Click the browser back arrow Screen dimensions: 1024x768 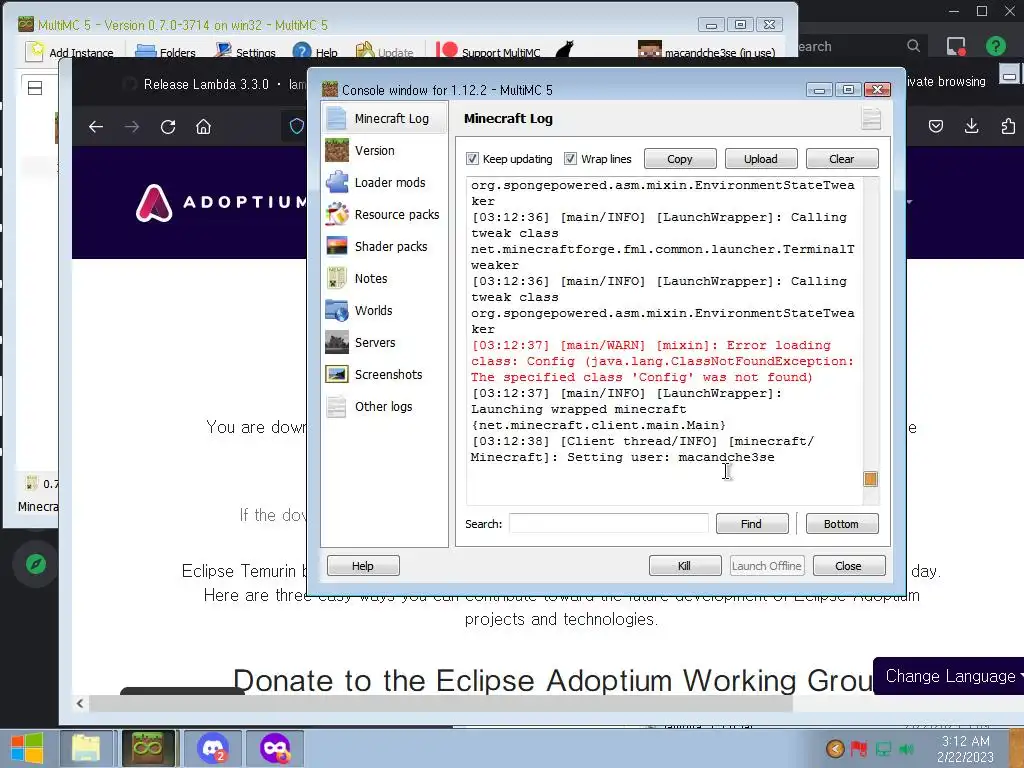point(96,127)
